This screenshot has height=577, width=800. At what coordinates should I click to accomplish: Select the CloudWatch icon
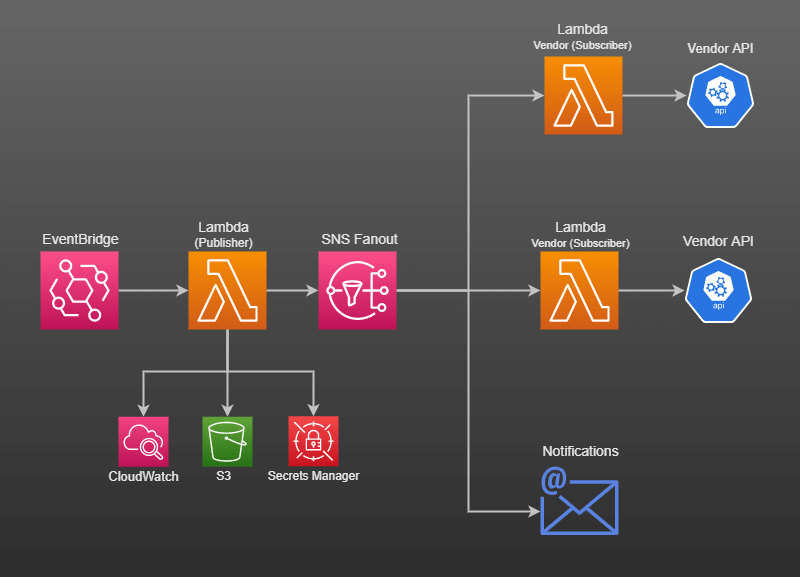pyautogui.click(x=143, y=441)
